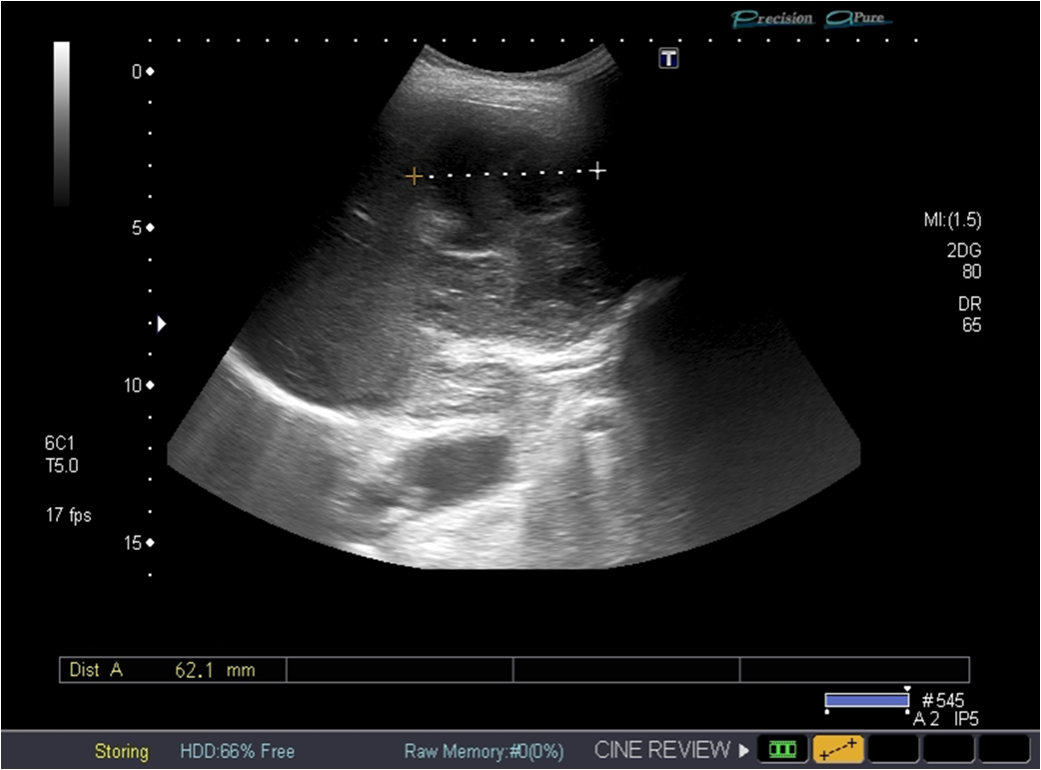Click the middle empty function slot
1041x770 pixels.
[948, 749]
